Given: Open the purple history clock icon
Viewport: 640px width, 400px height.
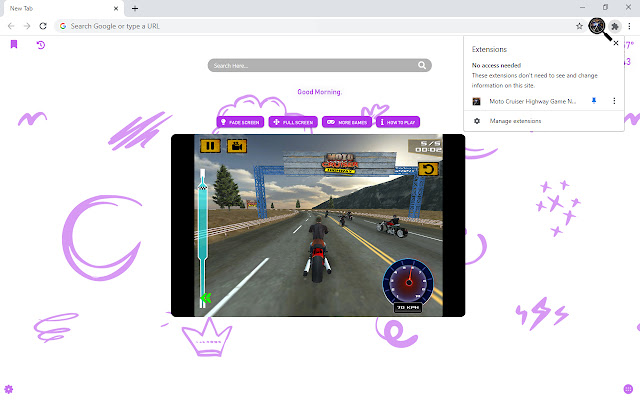Looking at the screenshot, I should pyautogui.click(x=41, y=44).
